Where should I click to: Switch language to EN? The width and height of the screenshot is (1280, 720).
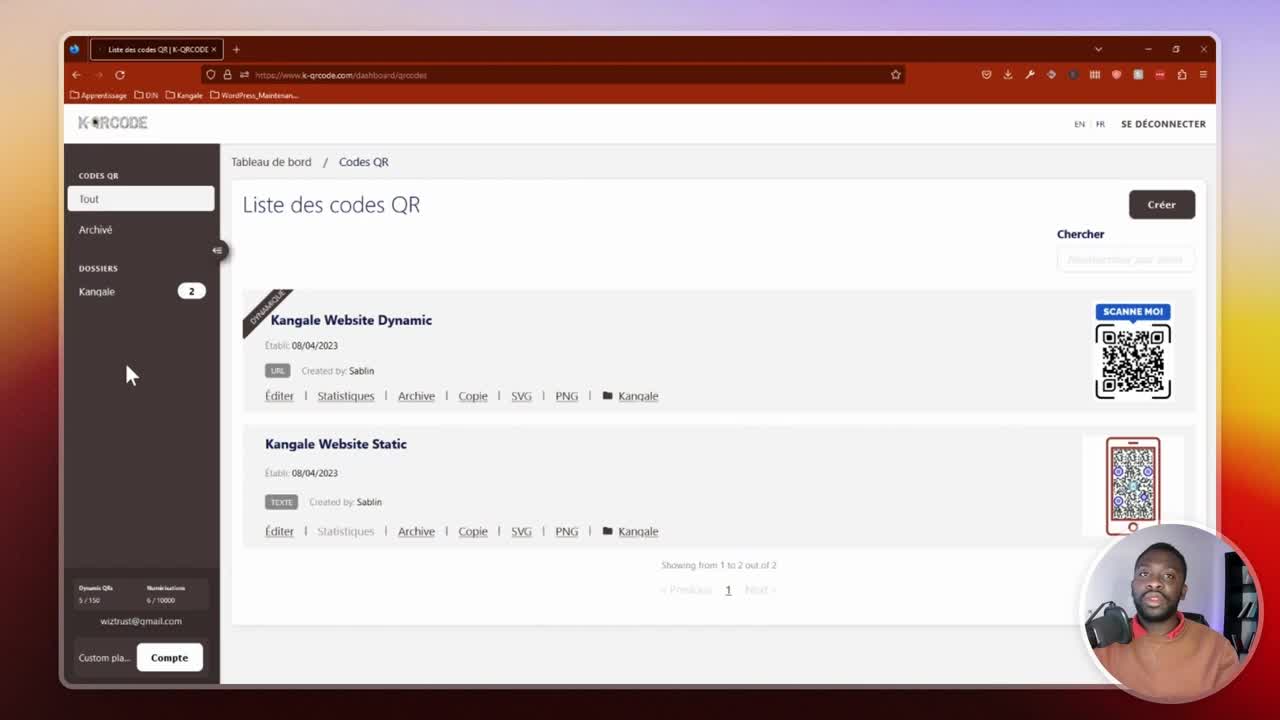(1079, 124)
